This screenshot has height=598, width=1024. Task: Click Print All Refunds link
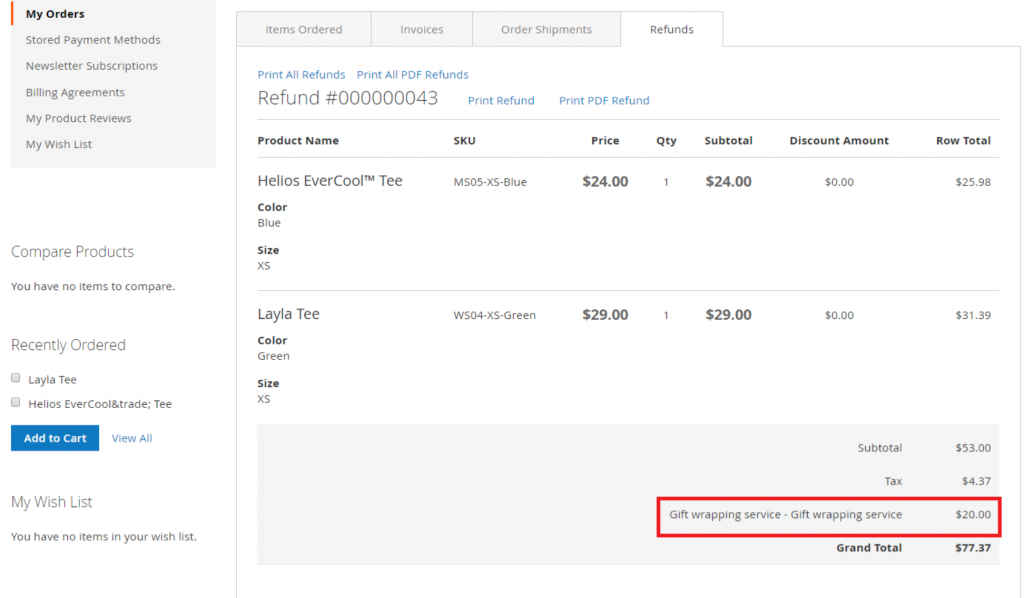click(301, 75)
